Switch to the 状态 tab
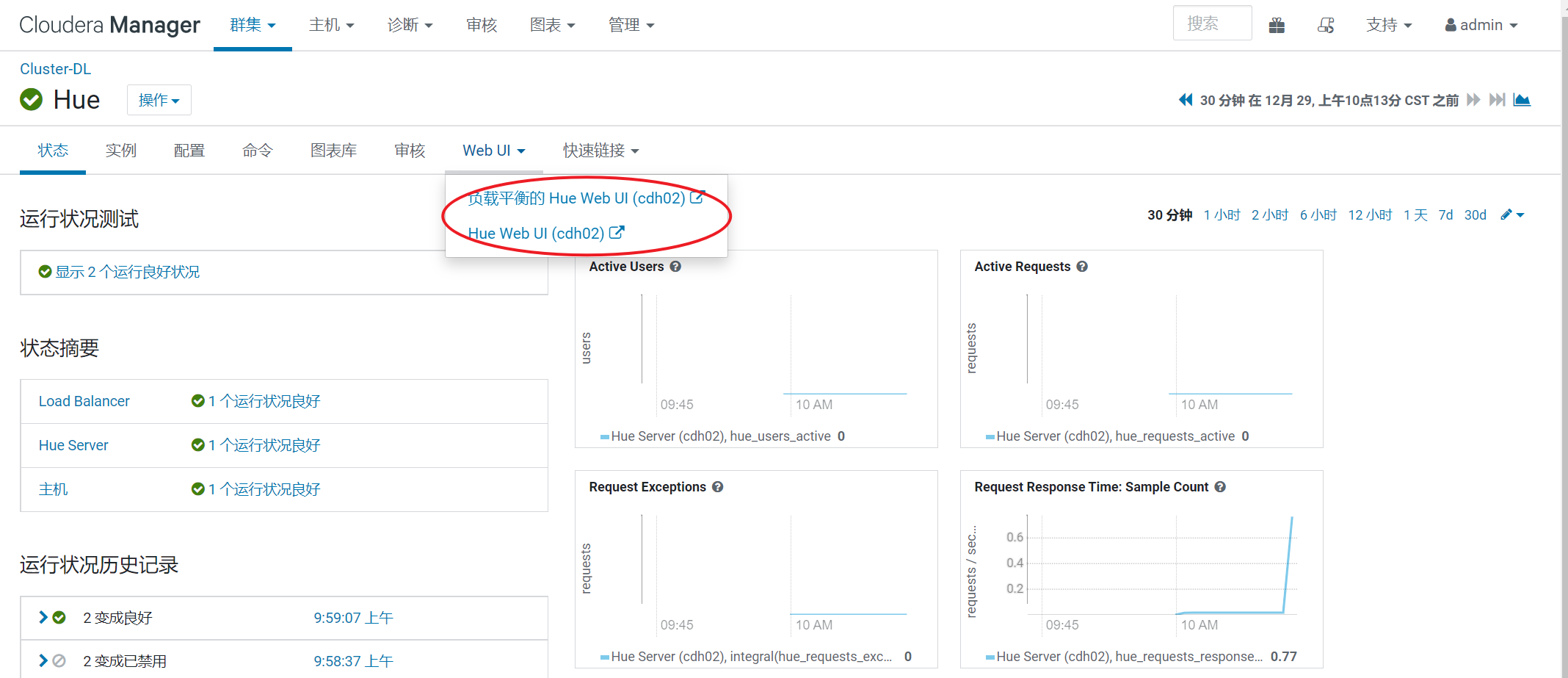This screenshot has width=1568, height=678. pos(53,151)
